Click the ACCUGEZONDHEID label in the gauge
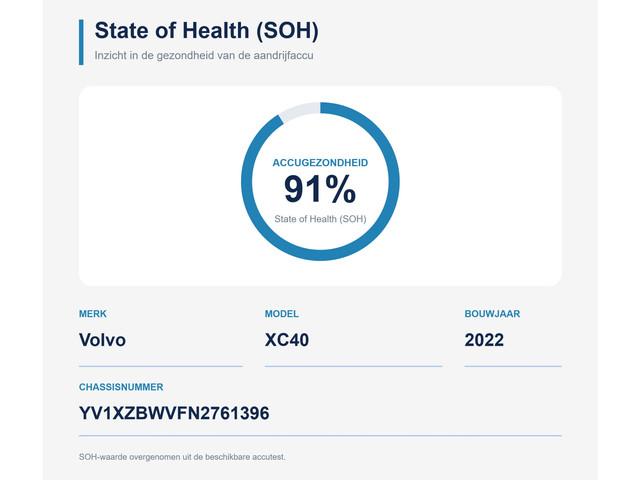This screenshot has width=640, height=480. tap(320, 163)
